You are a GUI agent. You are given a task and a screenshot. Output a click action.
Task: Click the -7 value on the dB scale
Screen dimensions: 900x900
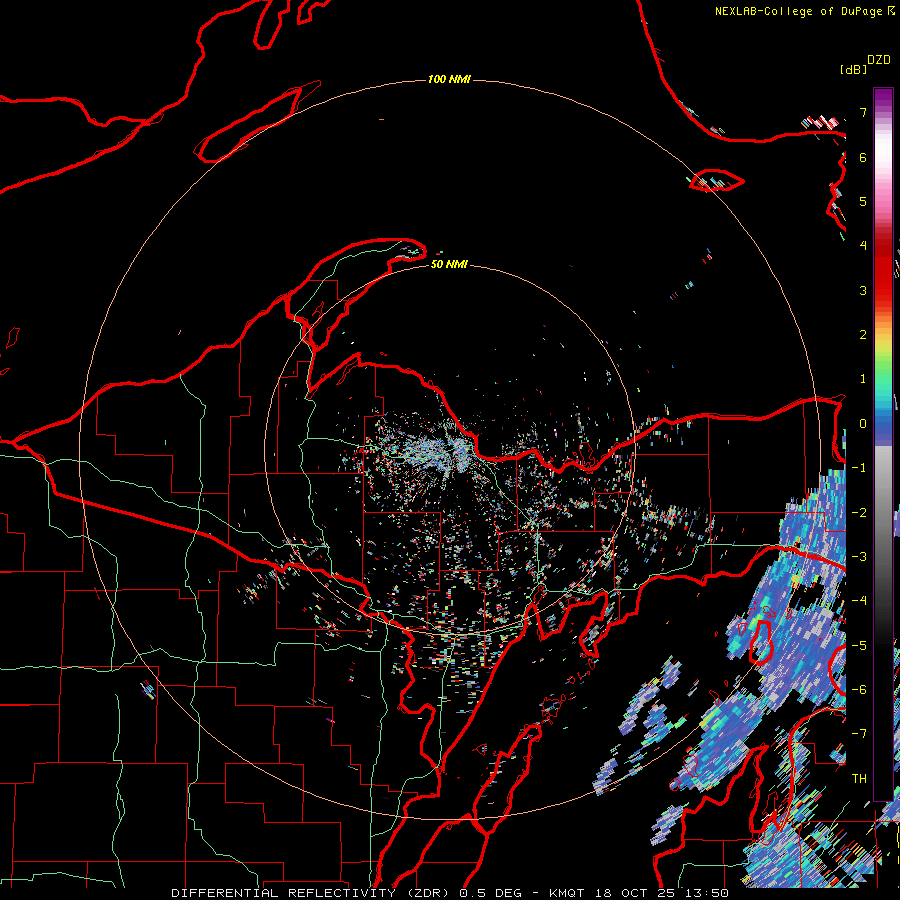pos(859,734)
